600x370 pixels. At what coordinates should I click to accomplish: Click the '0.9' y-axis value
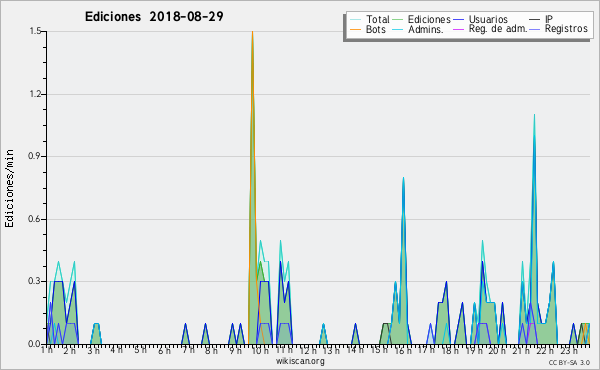(35, 156)
